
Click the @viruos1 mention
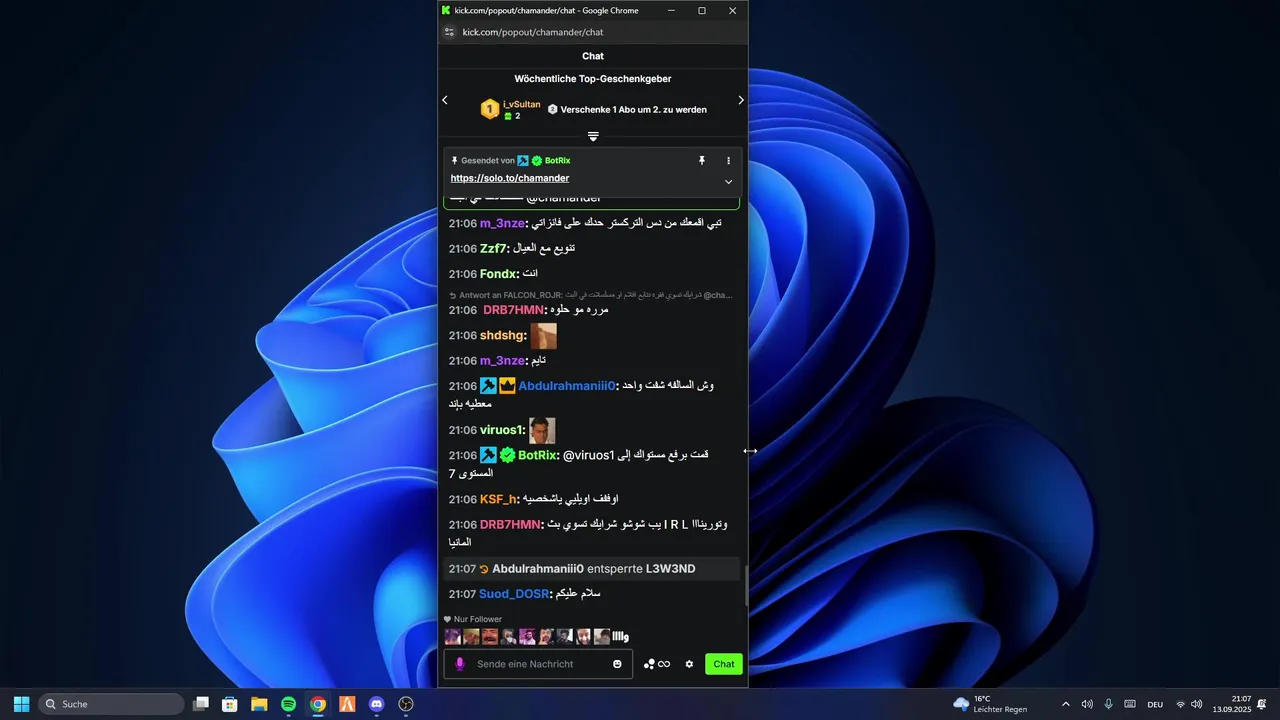pyautogui.click(x=588, y=455)
